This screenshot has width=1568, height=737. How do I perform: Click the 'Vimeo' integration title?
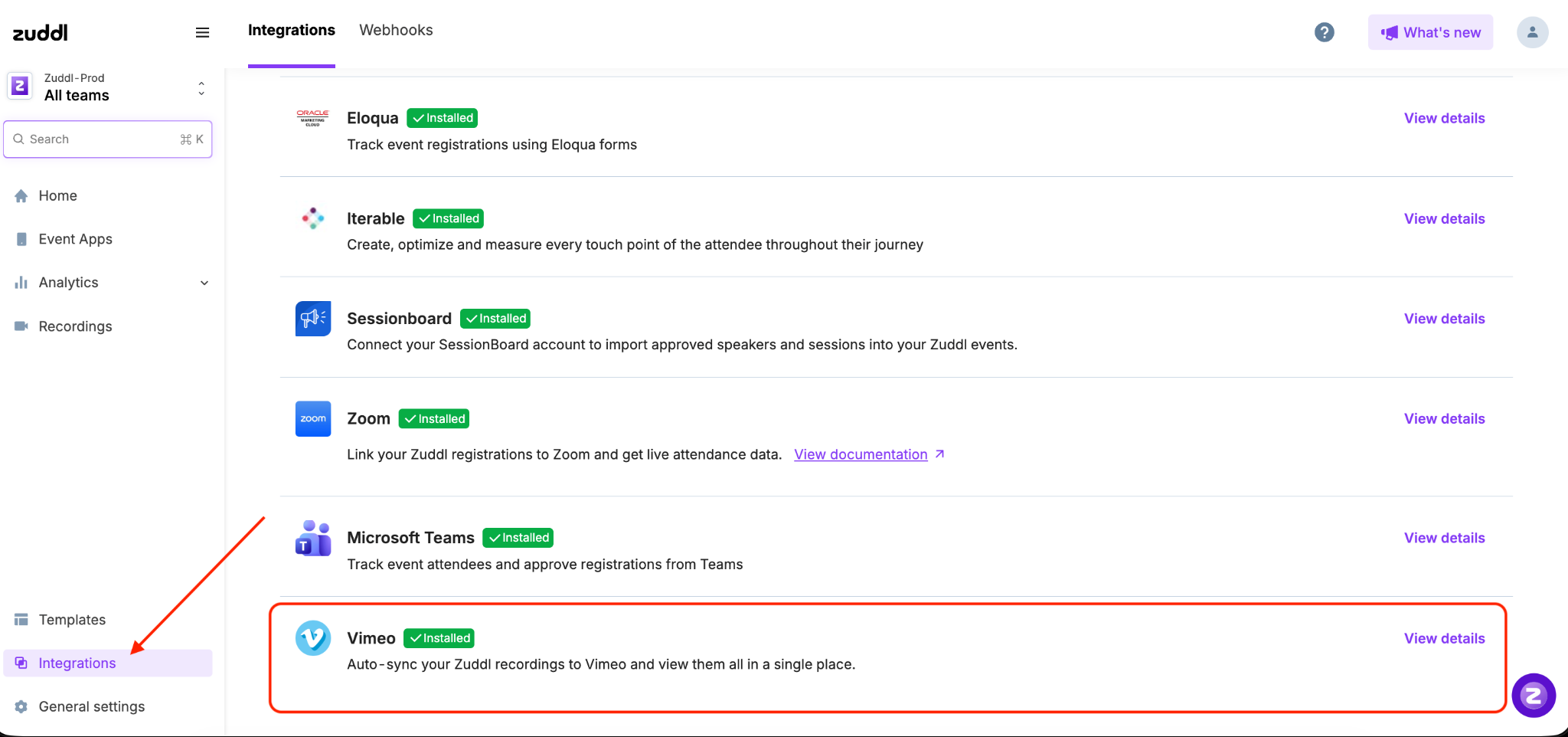pos(371,638)
